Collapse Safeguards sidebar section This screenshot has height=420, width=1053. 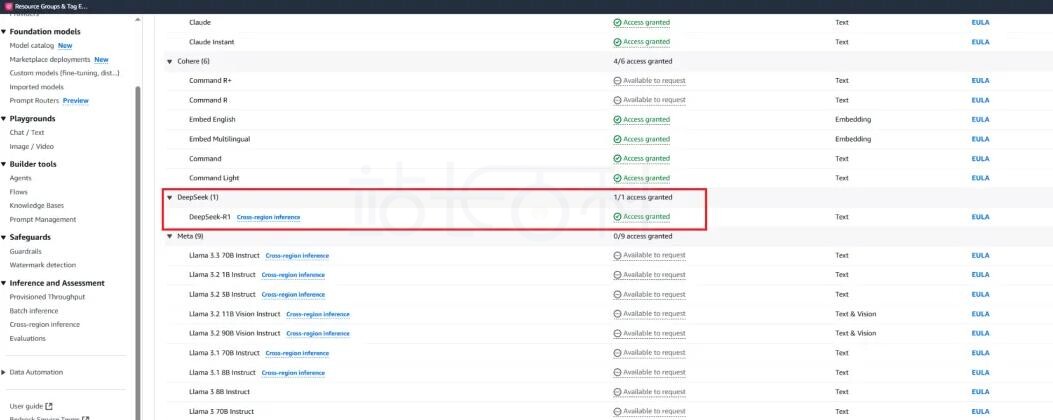point(4,237)
